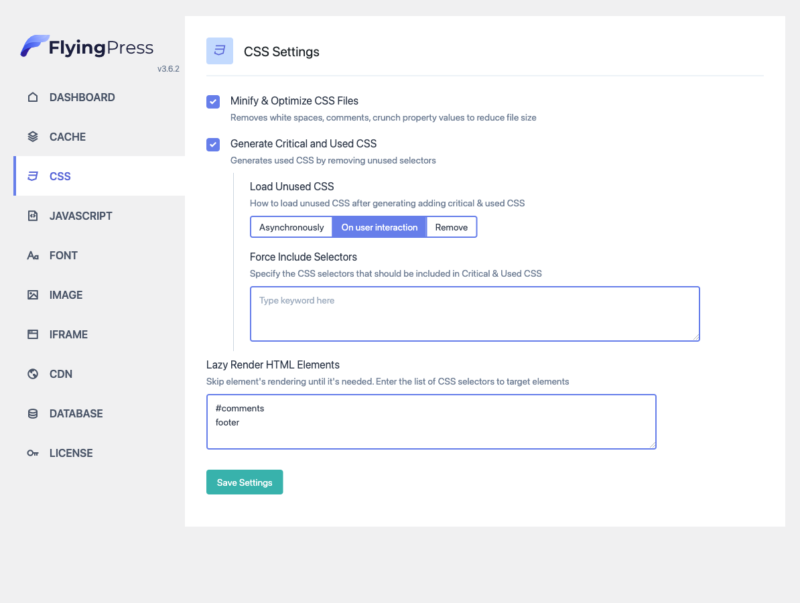Open JavaScript settings via its sidebar icon
This screenshot has height=603, width=800.
coord(31,215)
